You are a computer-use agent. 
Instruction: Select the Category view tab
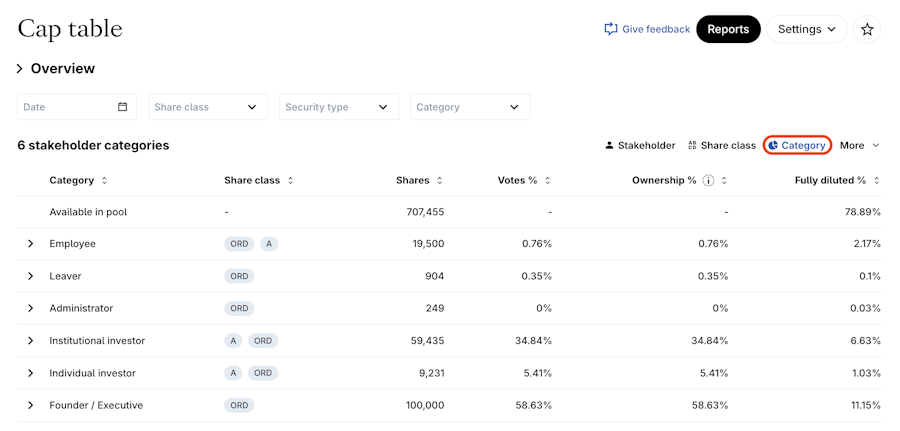[797, 146]
